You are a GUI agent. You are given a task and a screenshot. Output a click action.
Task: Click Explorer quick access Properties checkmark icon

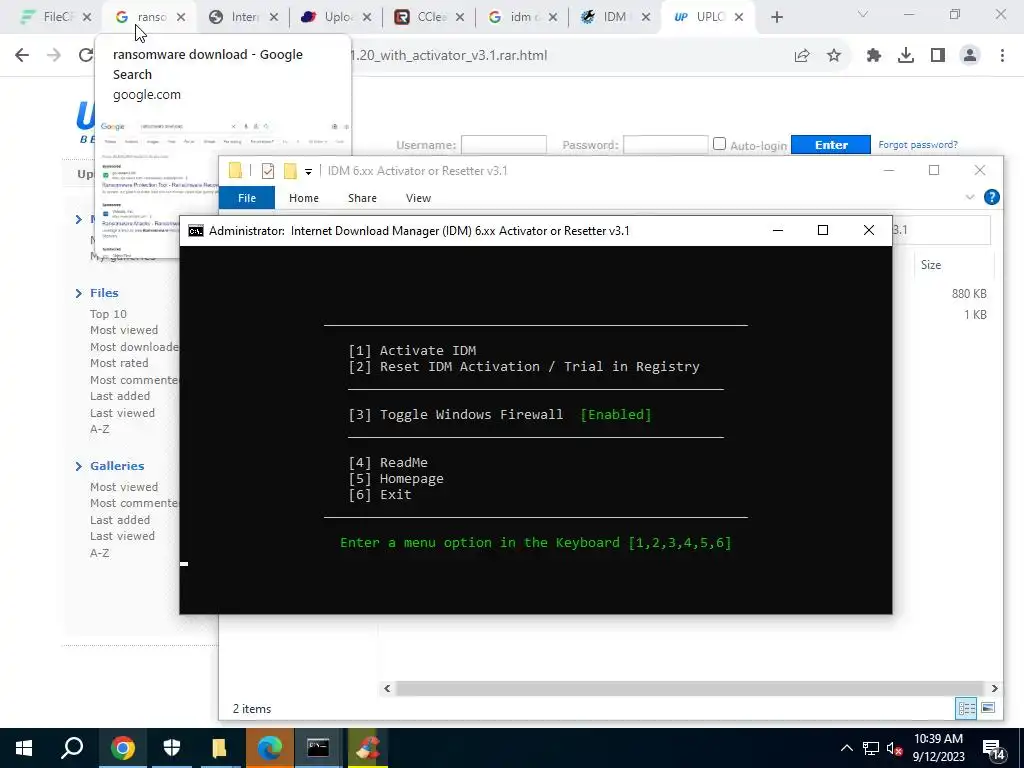(268, 171)
